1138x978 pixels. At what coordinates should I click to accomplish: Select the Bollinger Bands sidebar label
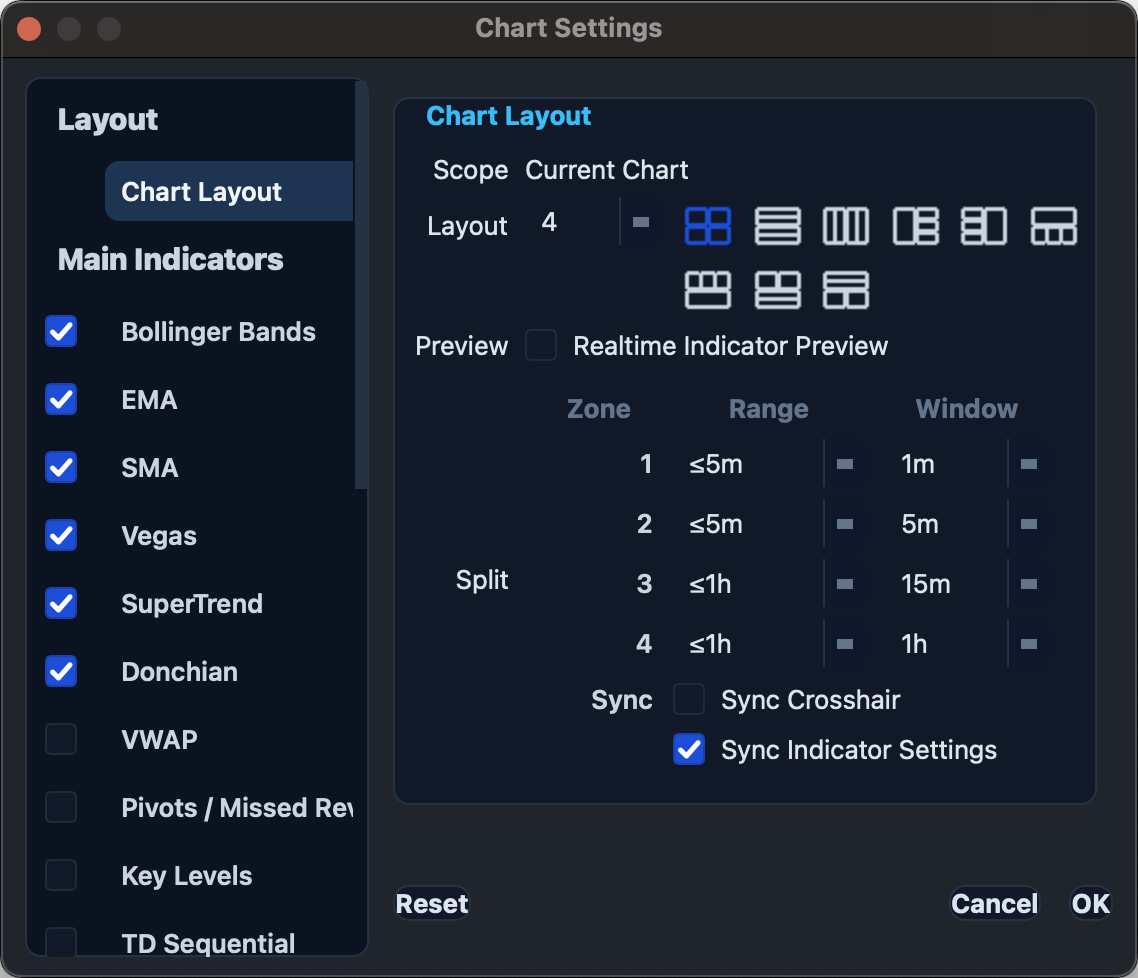click(x=218, y=332)
